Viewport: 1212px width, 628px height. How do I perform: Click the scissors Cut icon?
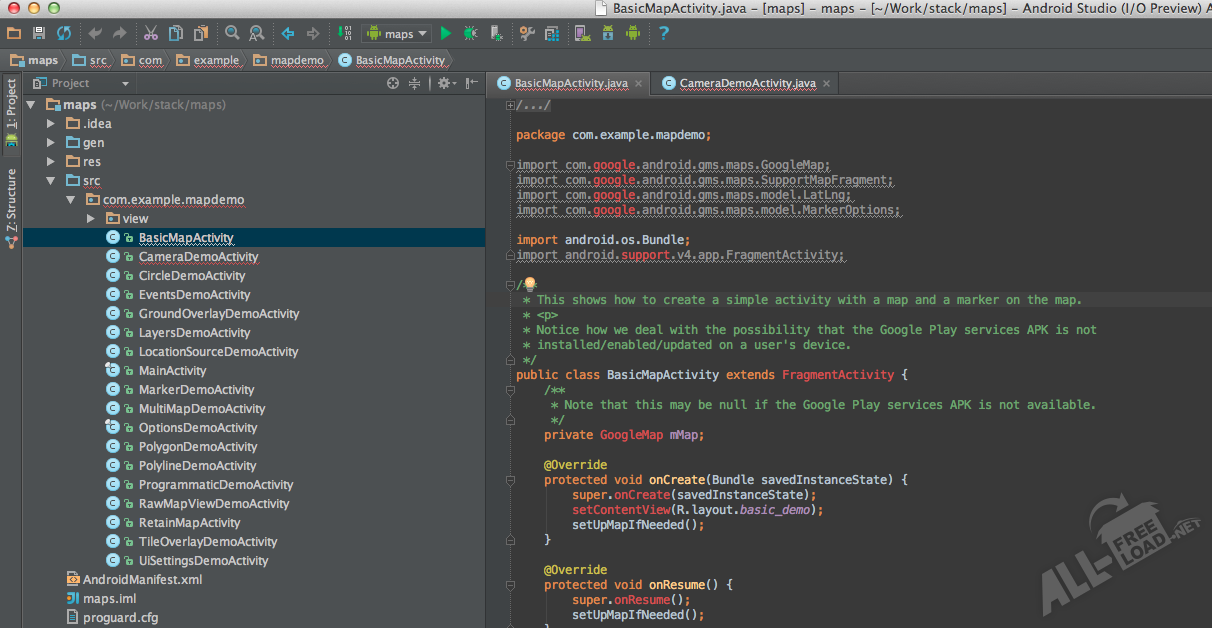[x=151, y=34]
